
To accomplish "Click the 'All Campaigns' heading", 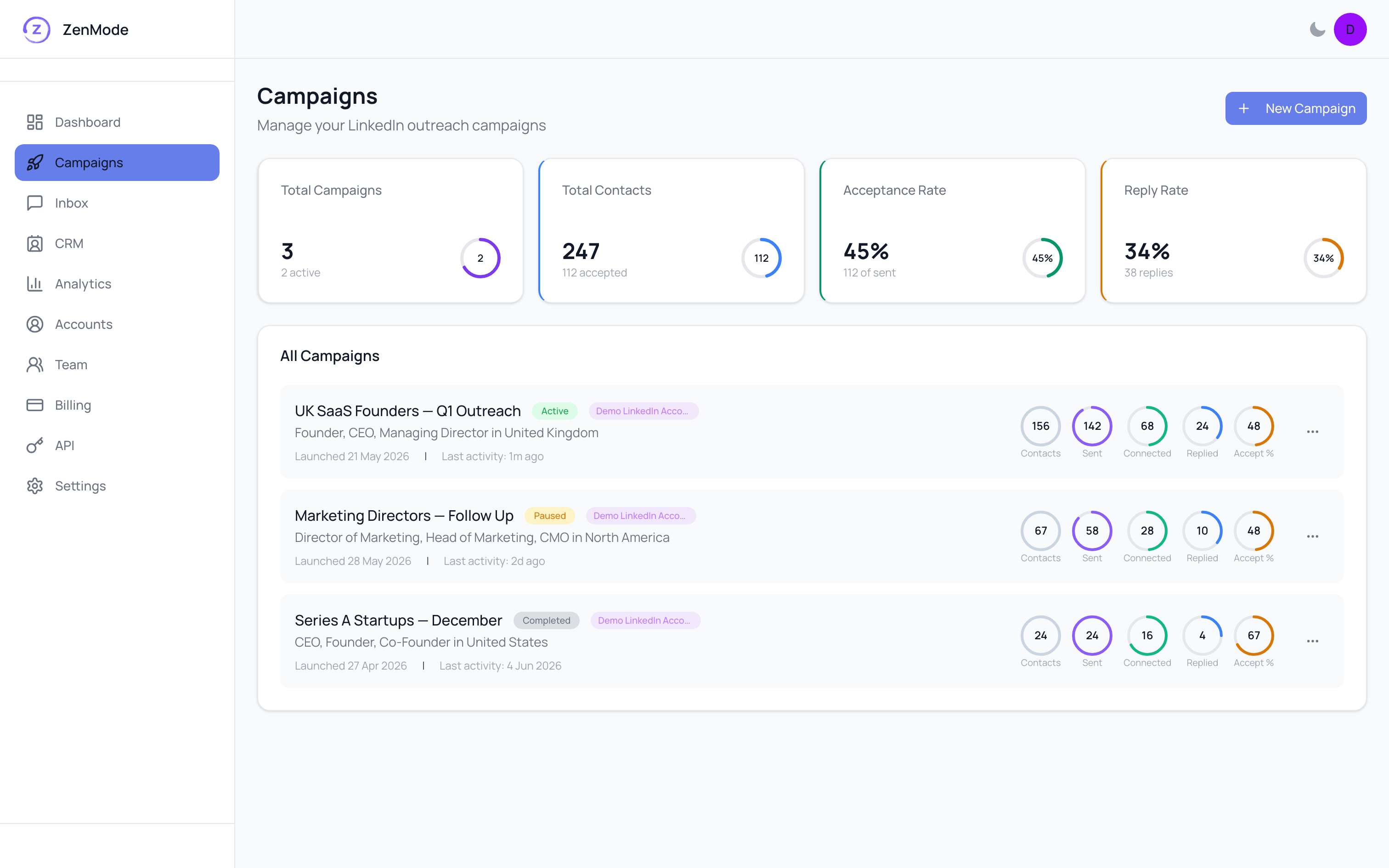I will pyautogui.click(x=329, y=356).
